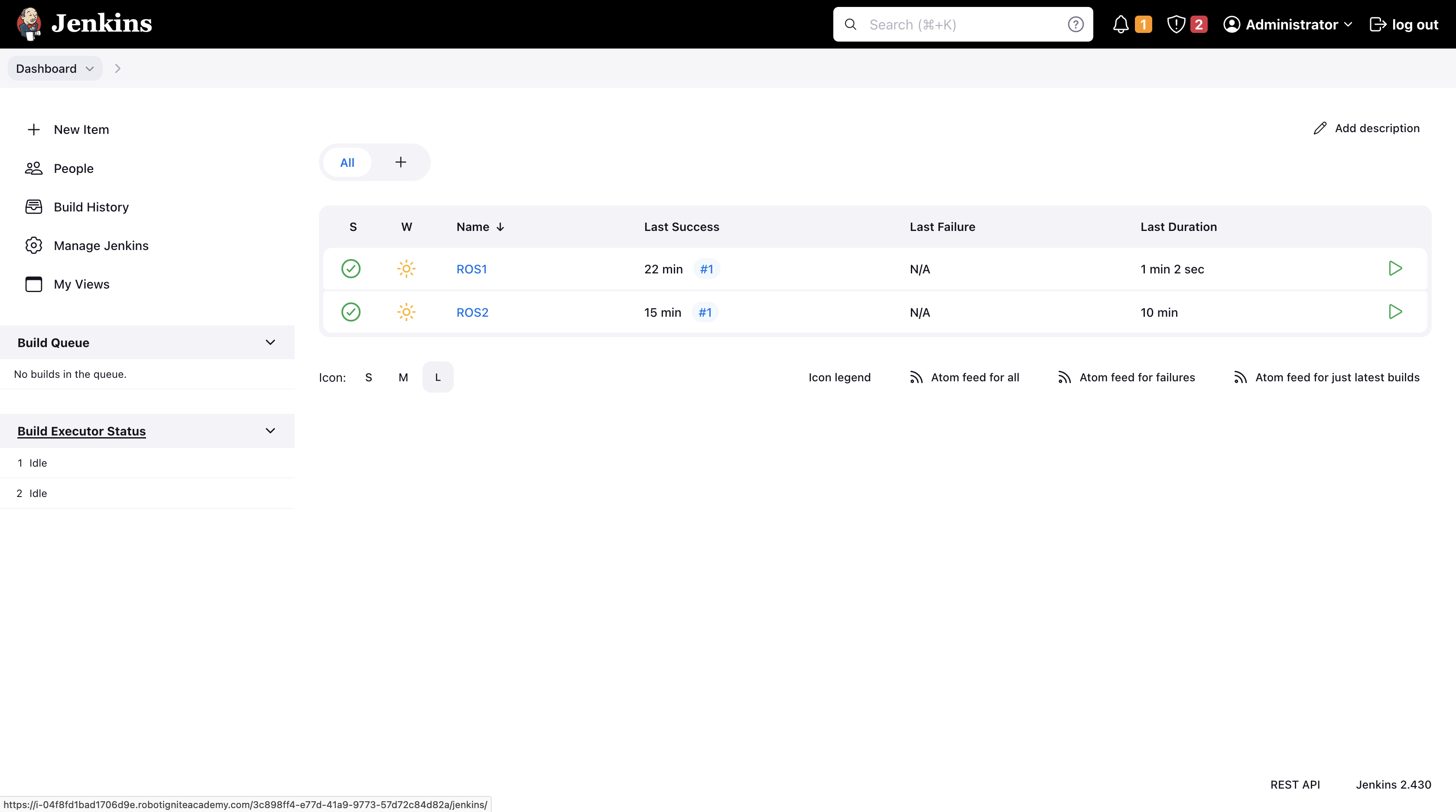Click the notifications bell icon
The image size is (1456, 812).
point(1121,24)
